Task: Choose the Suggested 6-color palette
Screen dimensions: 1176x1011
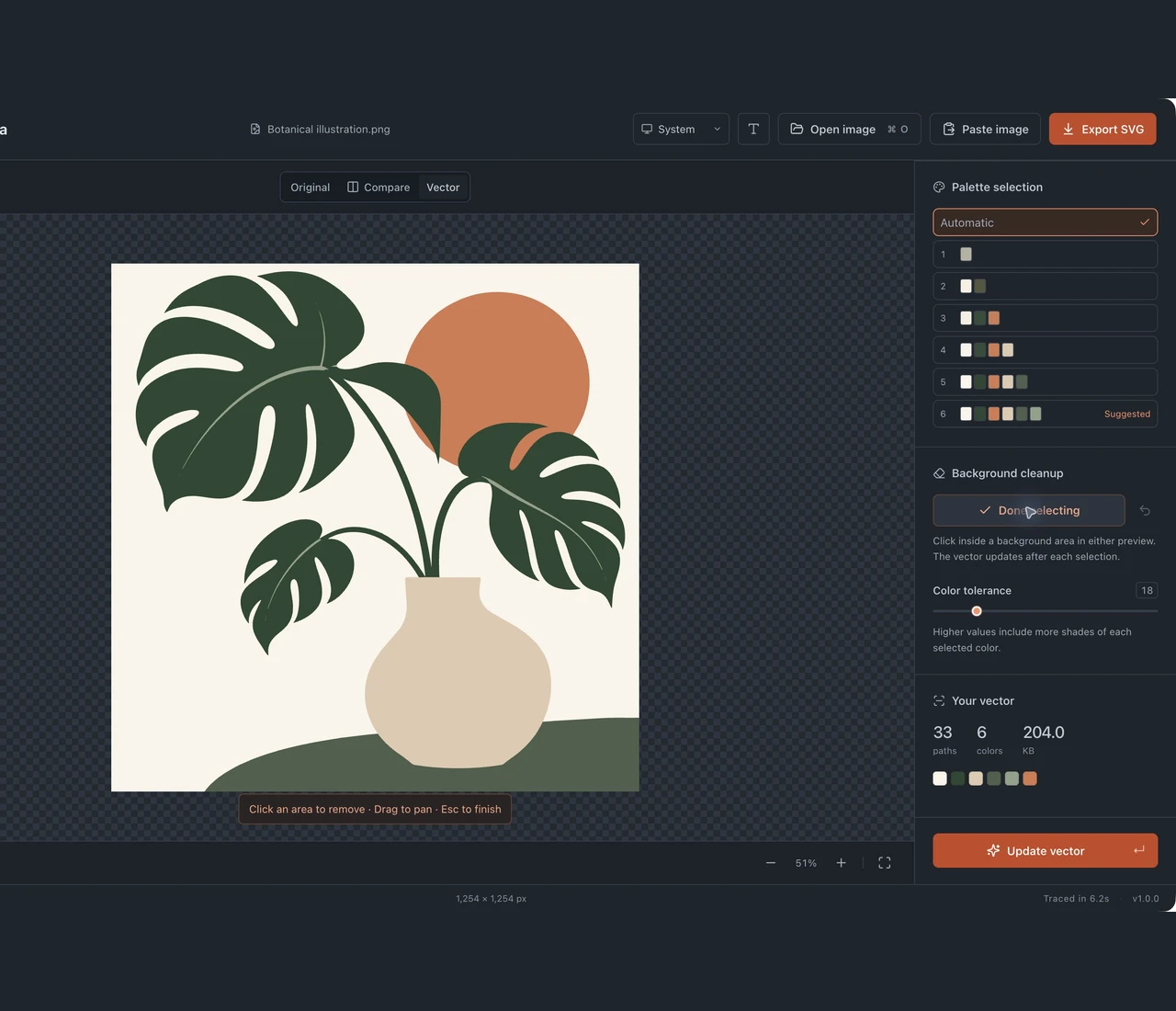Action: 1045,414
